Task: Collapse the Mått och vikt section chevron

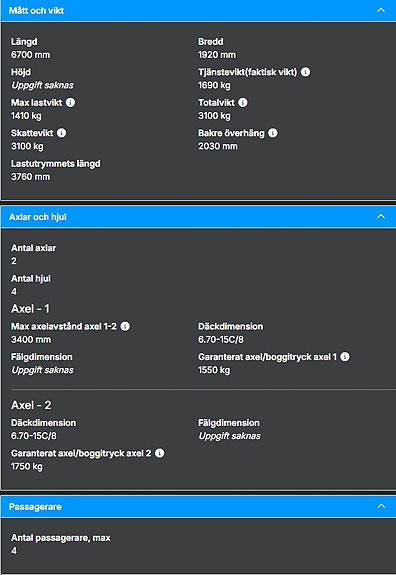Action: click(x=381, y=10)
